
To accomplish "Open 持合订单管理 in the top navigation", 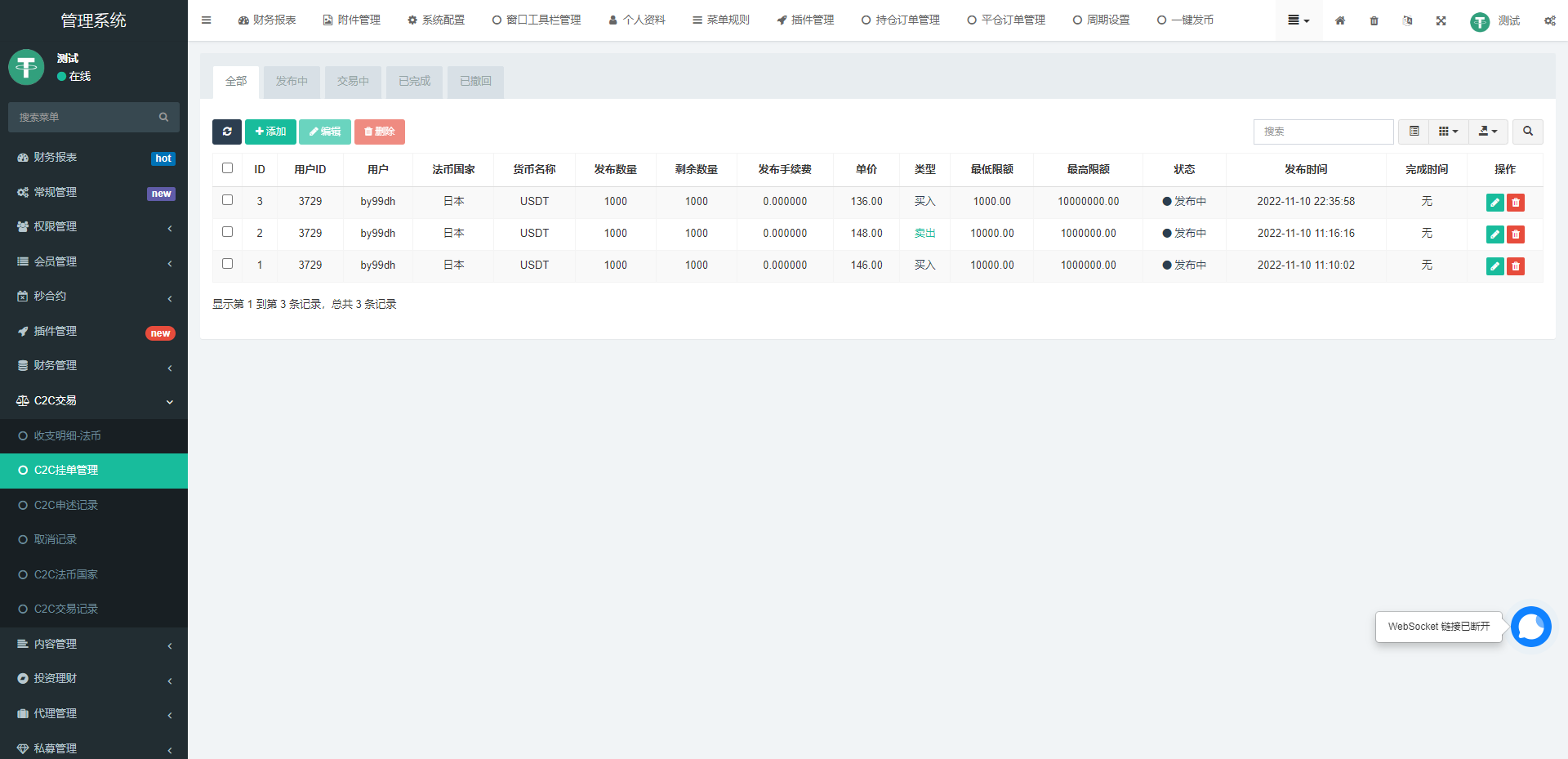I will click(x=901, y=20).
